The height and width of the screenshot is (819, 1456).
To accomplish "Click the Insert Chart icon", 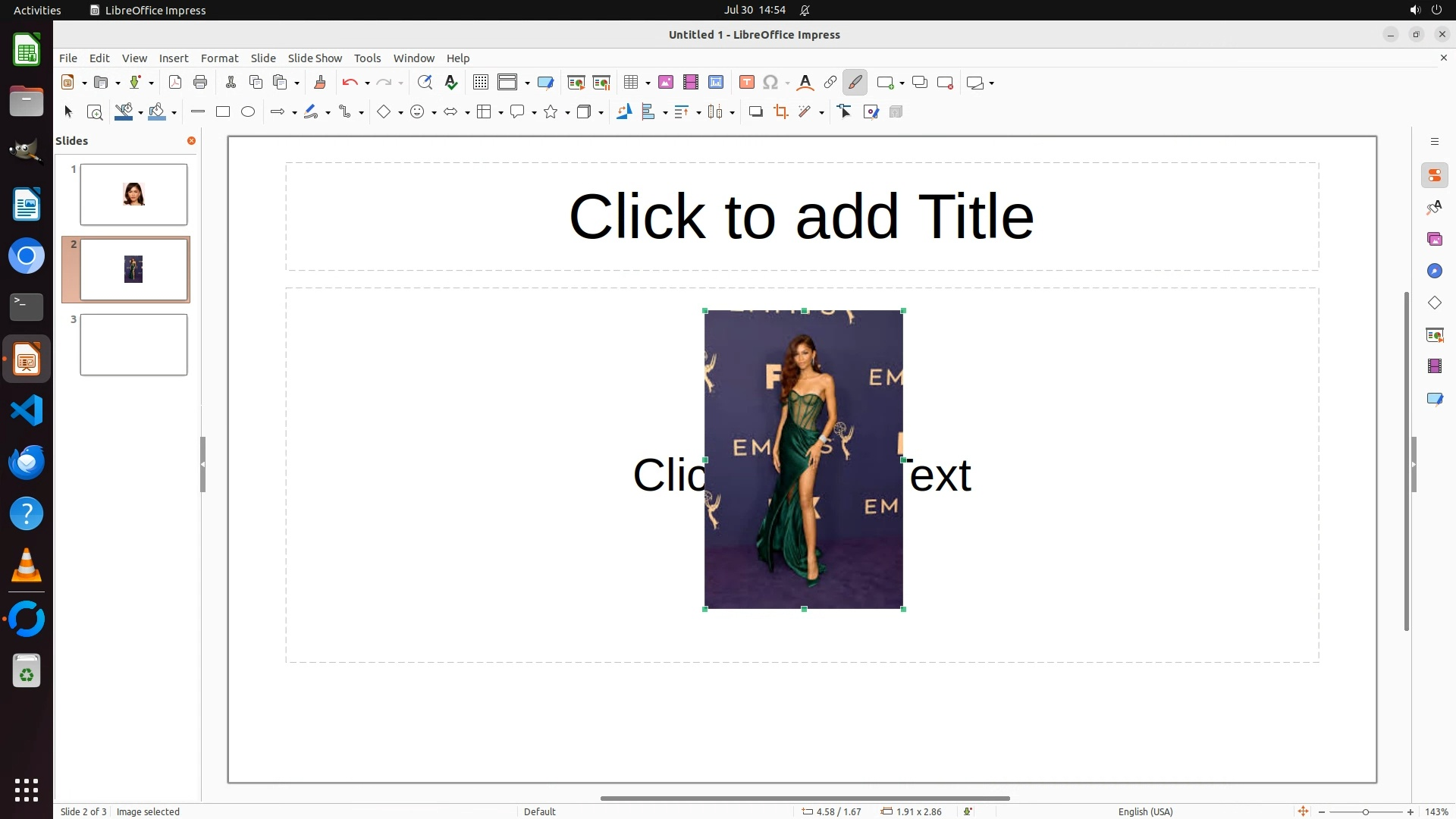I will pos(716,83).
